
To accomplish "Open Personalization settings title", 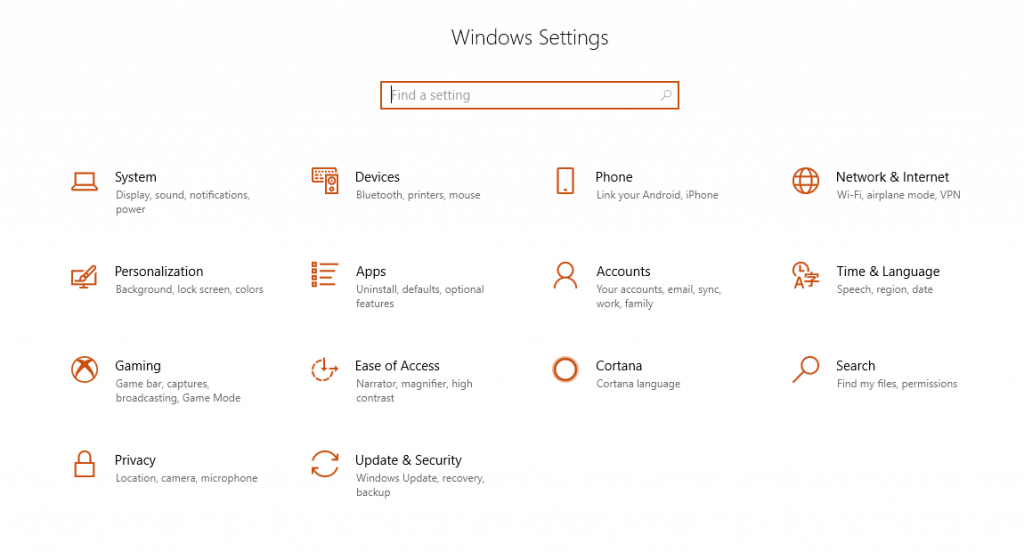I will click(159, 271).
